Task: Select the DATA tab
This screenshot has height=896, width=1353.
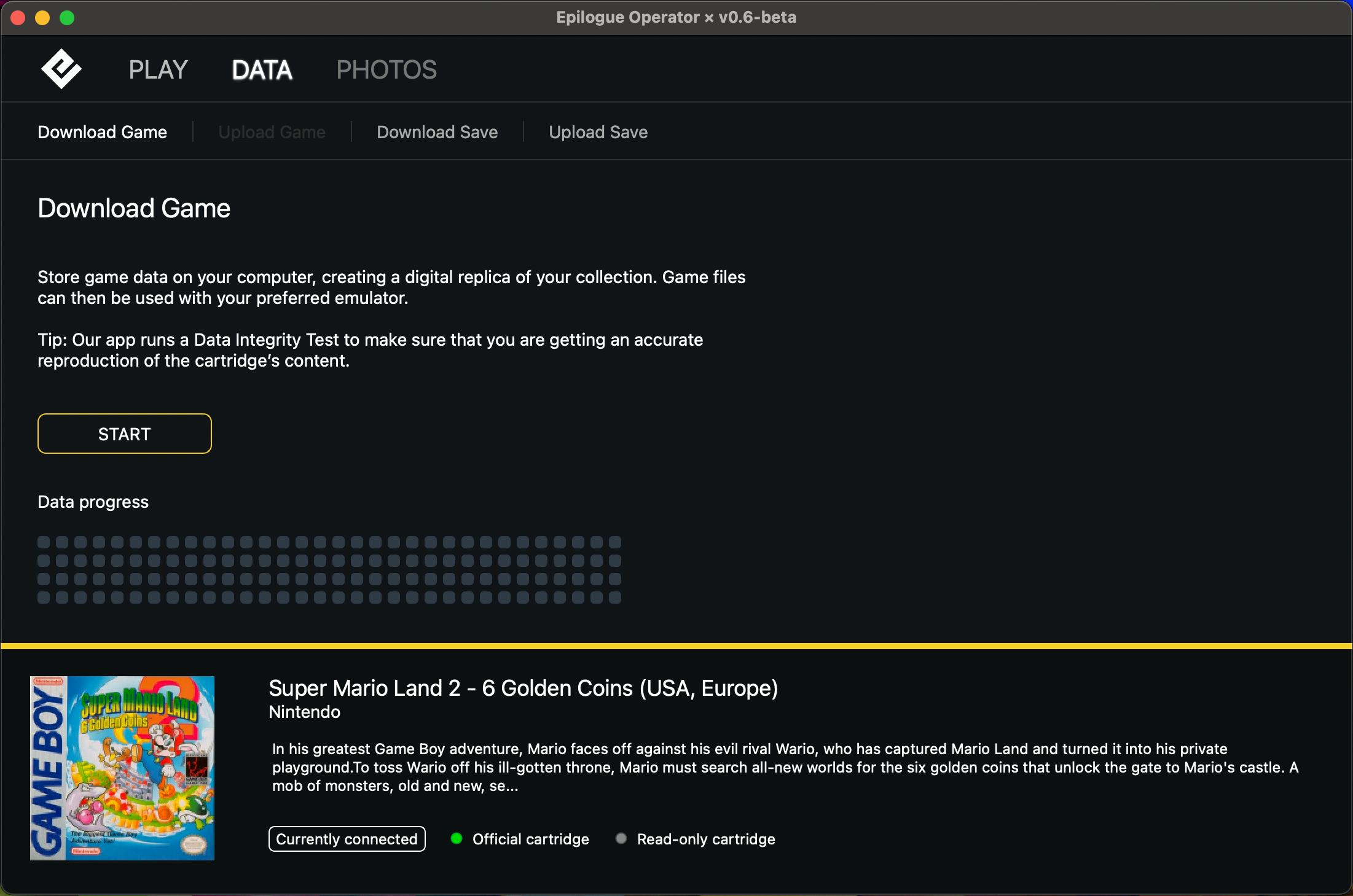Action: (262, 69)
